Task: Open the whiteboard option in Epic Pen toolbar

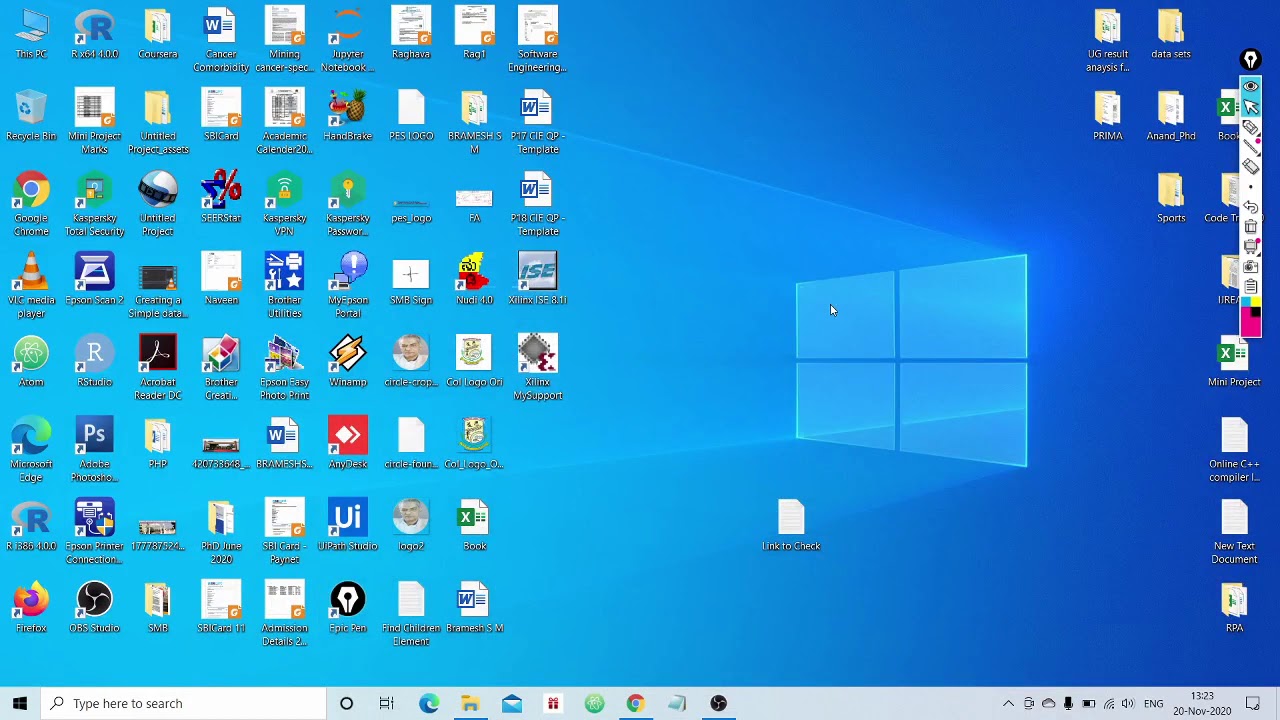Action: [1250, 247]
